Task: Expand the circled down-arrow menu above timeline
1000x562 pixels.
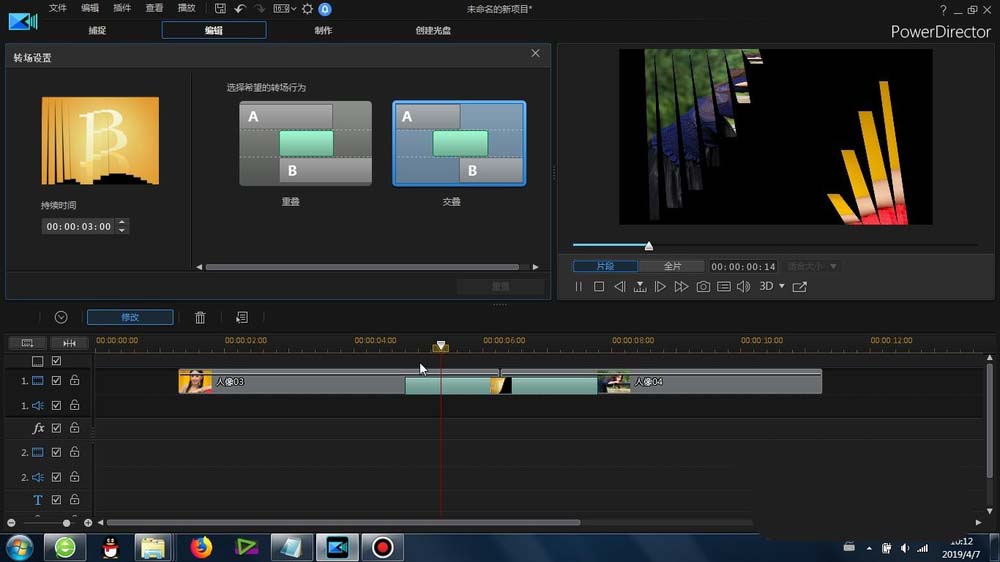Action: pos(61,317)
